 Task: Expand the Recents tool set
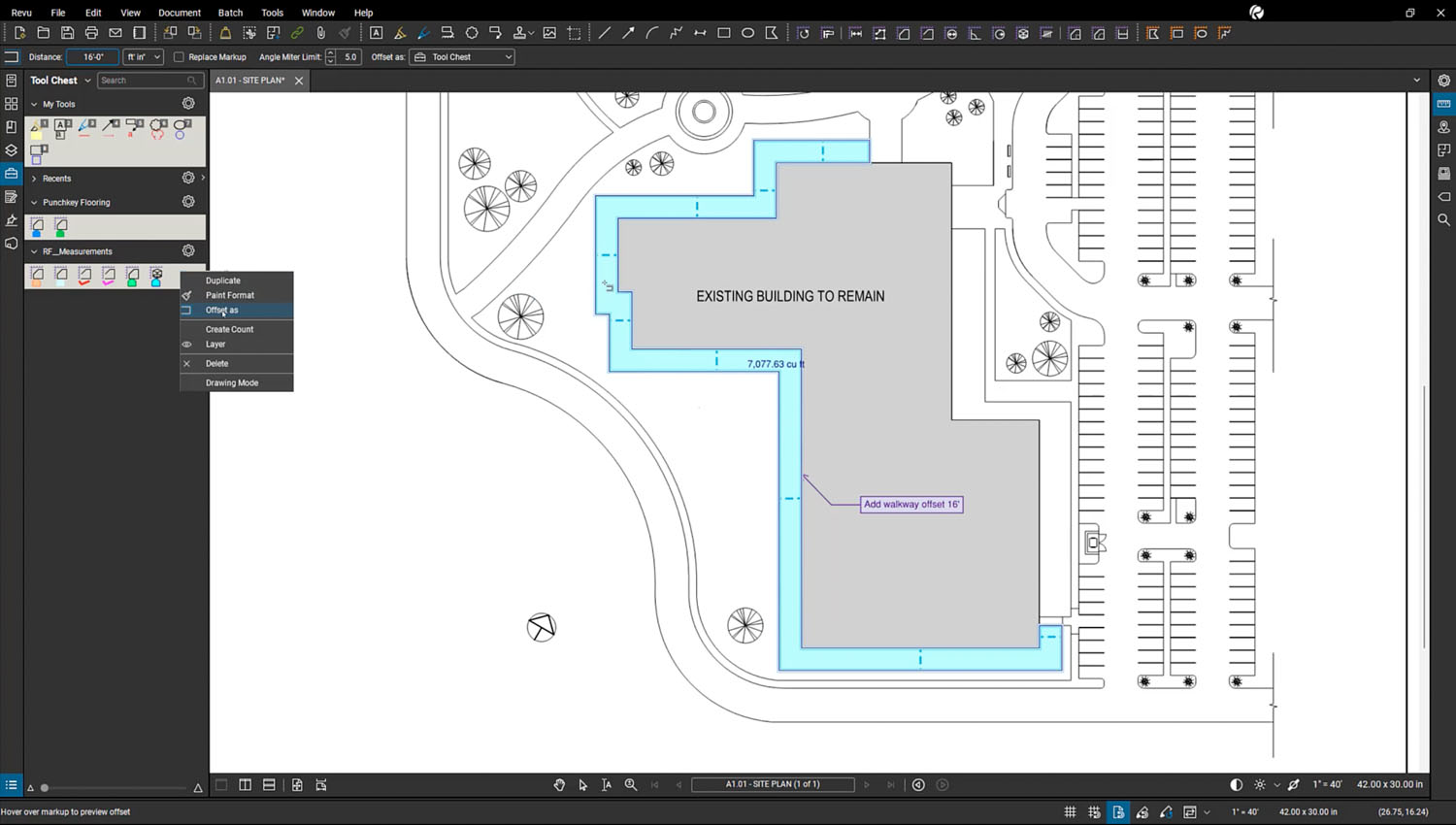tap(34, 179)
